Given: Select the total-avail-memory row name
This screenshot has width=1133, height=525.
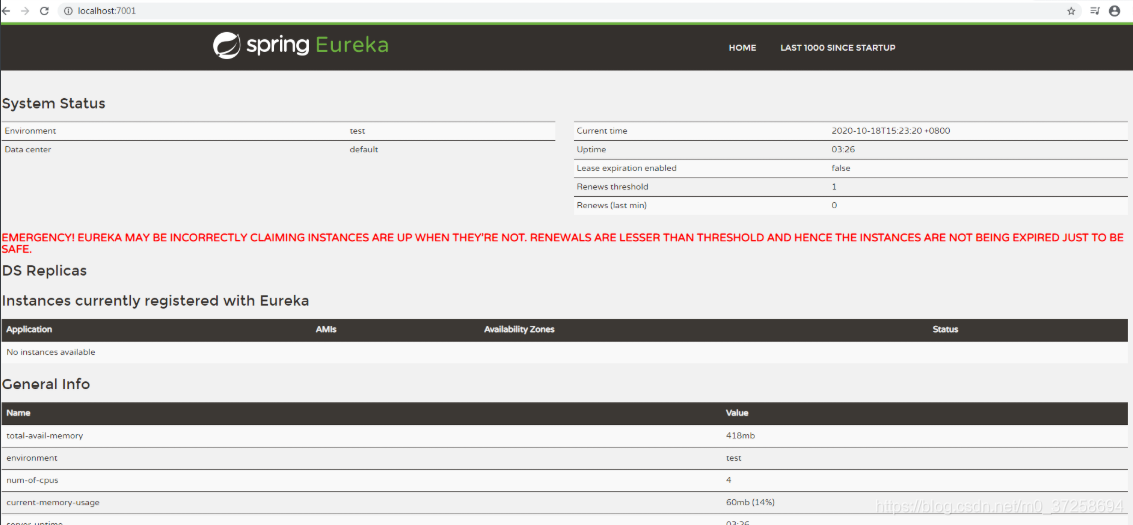Looking at the screenshot, I should [x=45, y=435].
